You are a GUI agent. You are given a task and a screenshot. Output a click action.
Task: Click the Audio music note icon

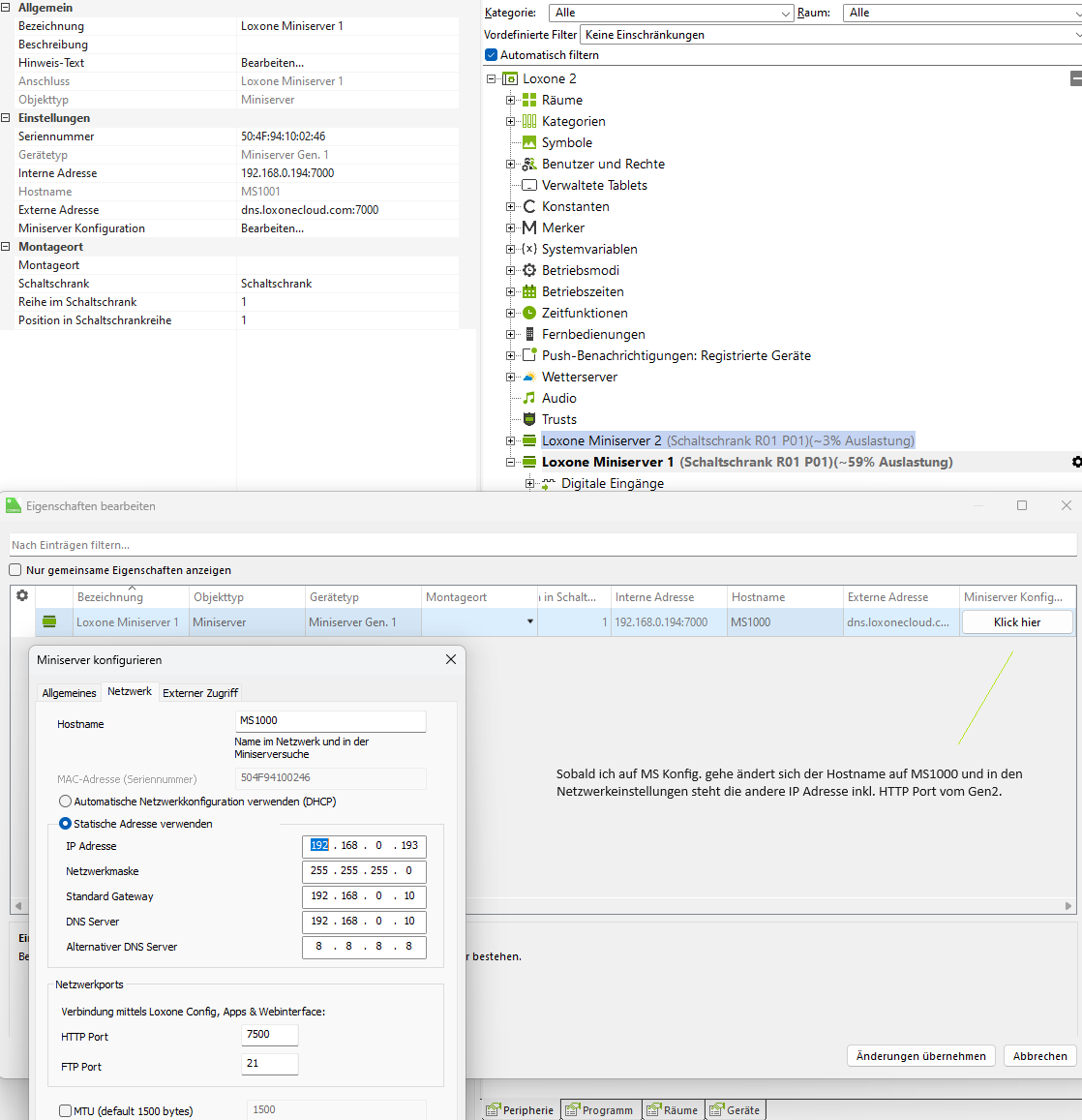pyautogui.click(x=529, y=398)
